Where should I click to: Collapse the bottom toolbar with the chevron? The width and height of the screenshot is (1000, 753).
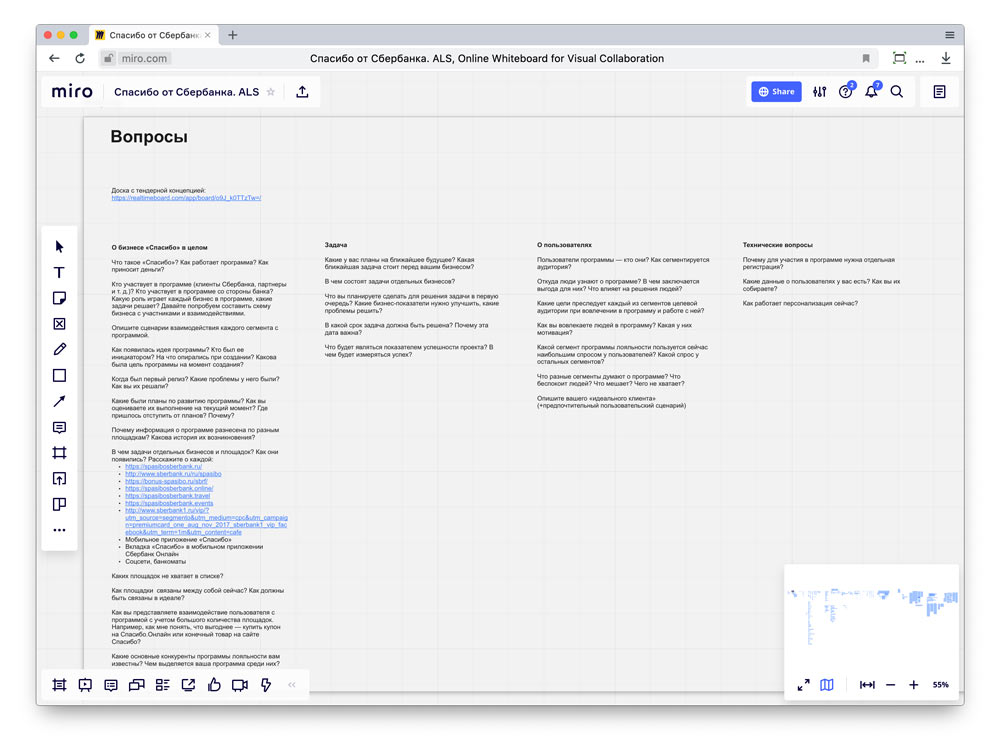[x=291, y=685]
